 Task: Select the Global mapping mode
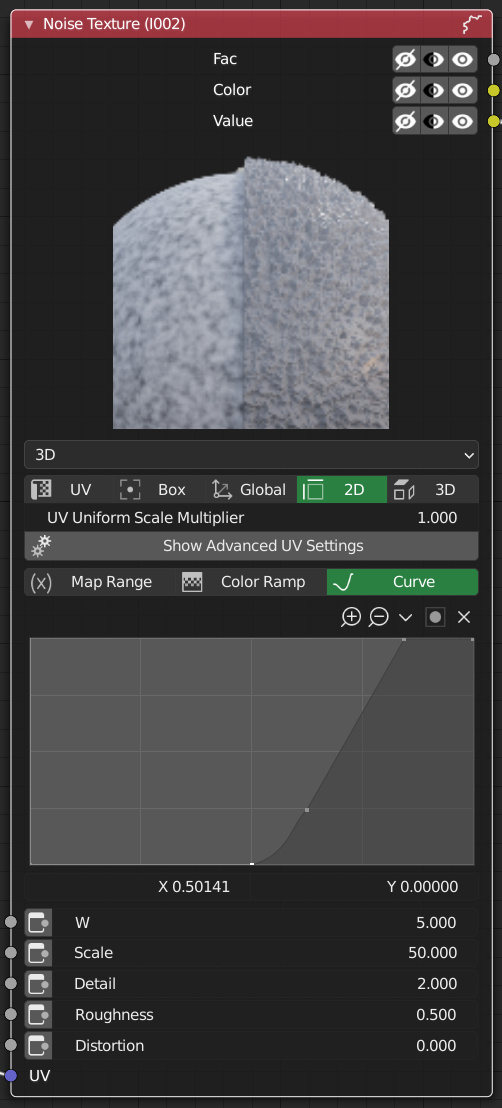tap(251, 490)
